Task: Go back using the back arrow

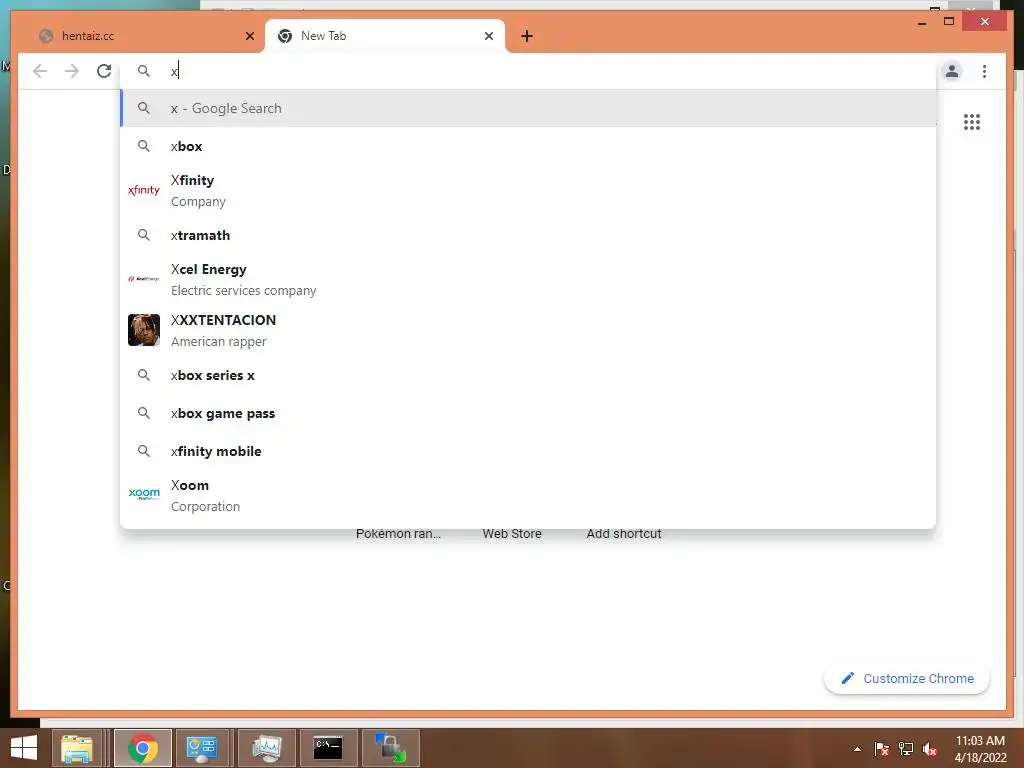Action: click(40, 71)
